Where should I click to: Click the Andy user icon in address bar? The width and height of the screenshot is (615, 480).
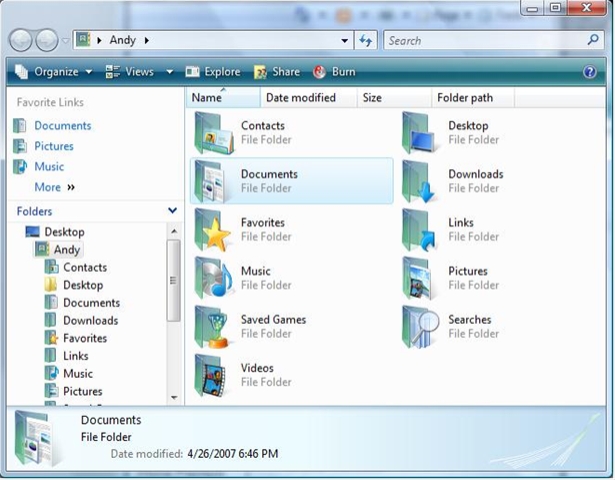83,40
